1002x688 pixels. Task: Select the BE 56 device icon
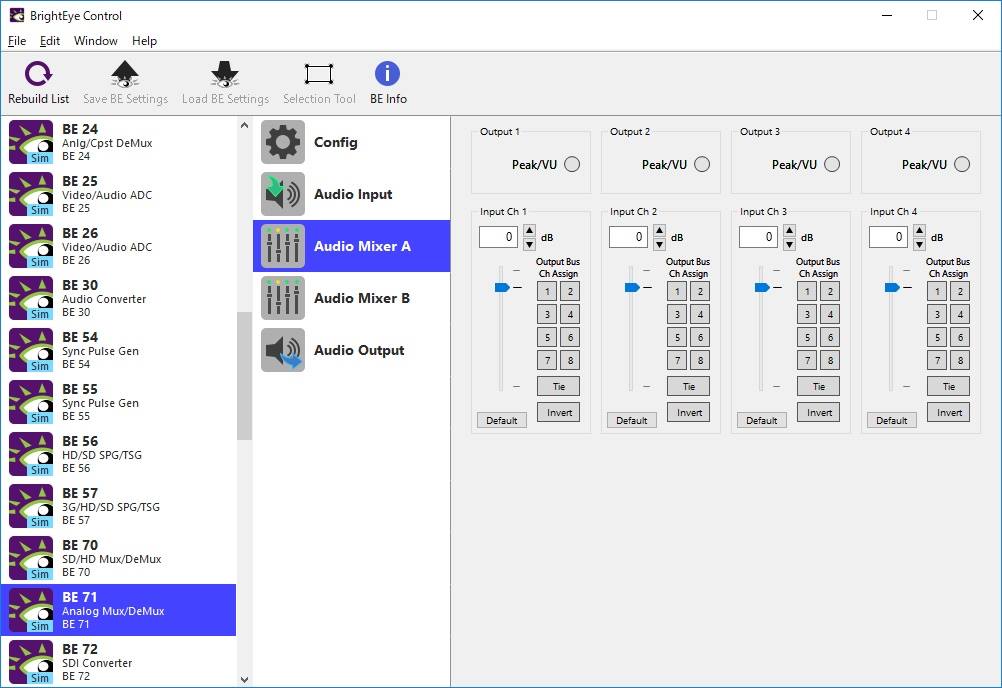tap(31, 454)
